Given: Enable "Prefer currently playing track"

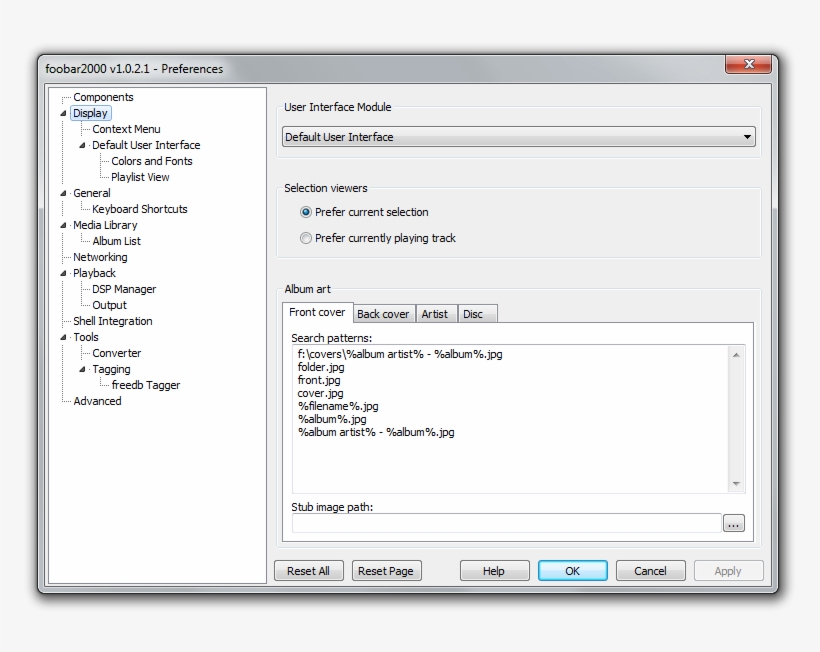Looking at the screenshot, I should [x=307, y=238].
